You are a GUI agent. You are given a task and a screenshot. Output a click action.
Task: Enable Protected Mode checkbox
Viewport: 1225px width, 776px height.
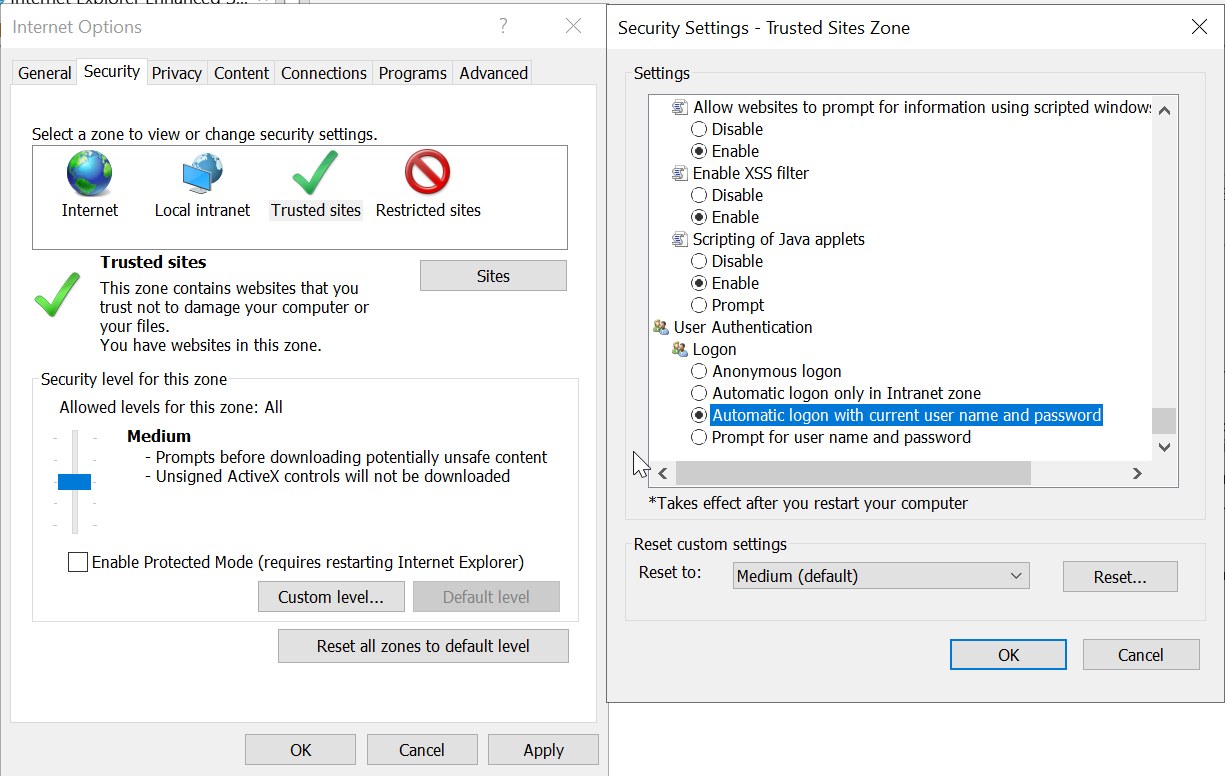[x=78, y=562]
